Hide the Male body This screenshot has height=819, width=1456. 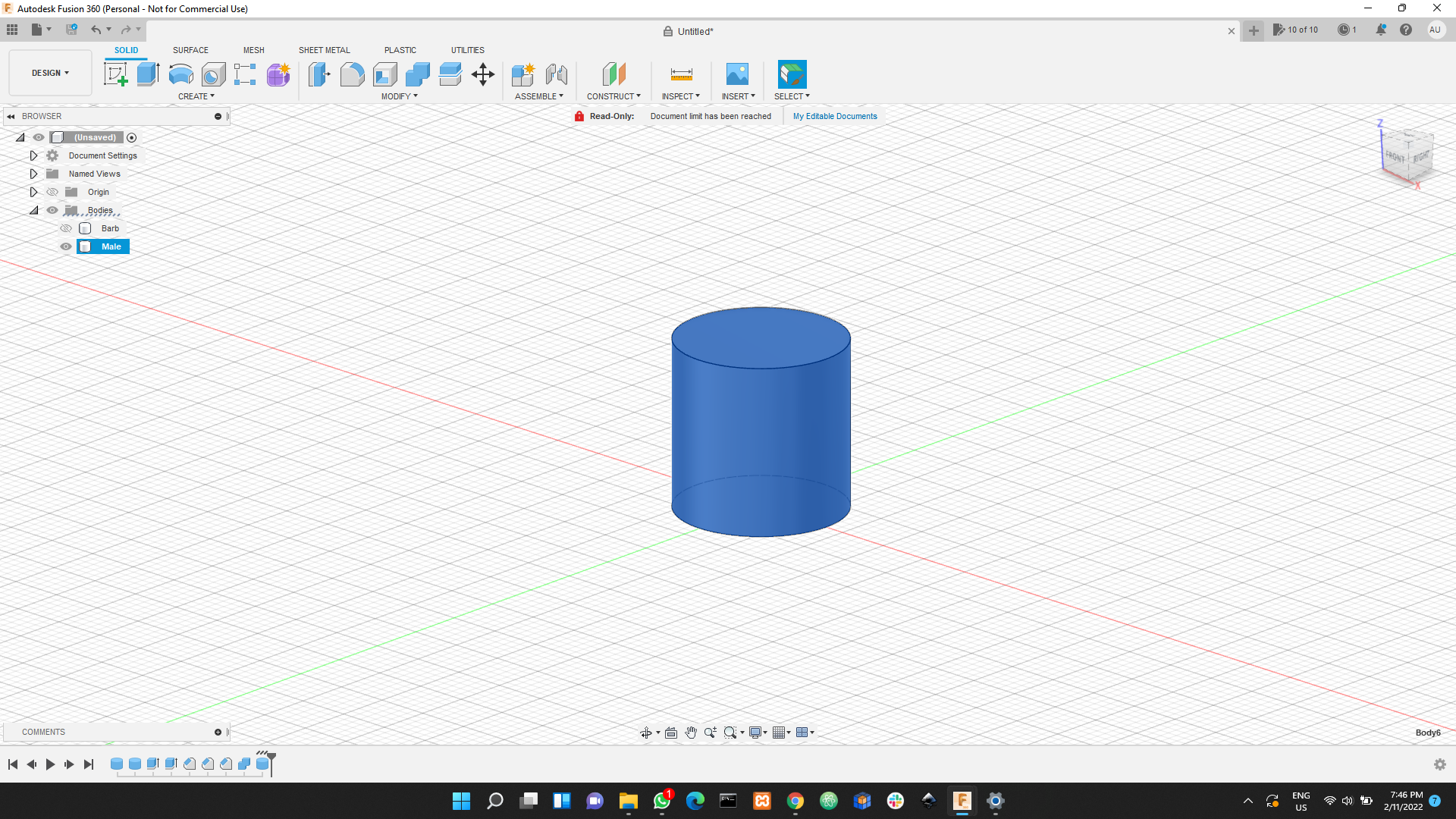pos(66,246)
